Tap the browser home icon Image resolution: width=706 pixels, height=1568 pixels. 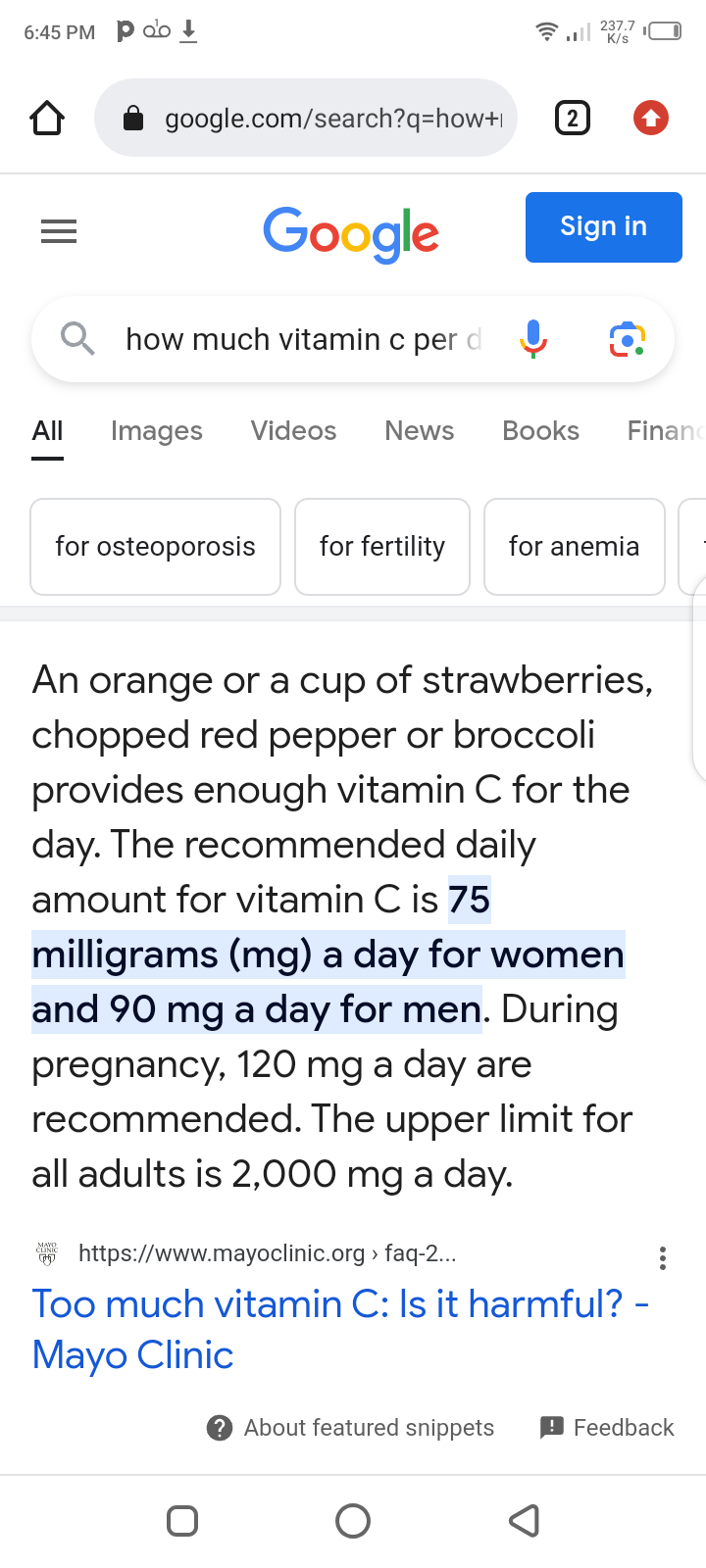(47, 119)
